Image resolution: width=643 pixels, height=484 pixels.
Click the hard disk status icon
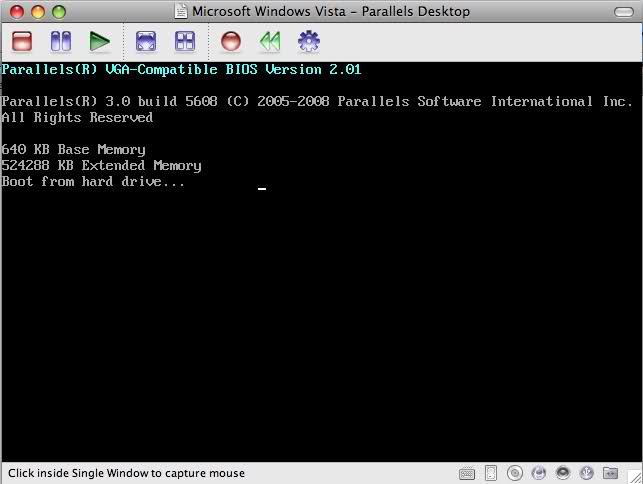[x=491, y=473]
